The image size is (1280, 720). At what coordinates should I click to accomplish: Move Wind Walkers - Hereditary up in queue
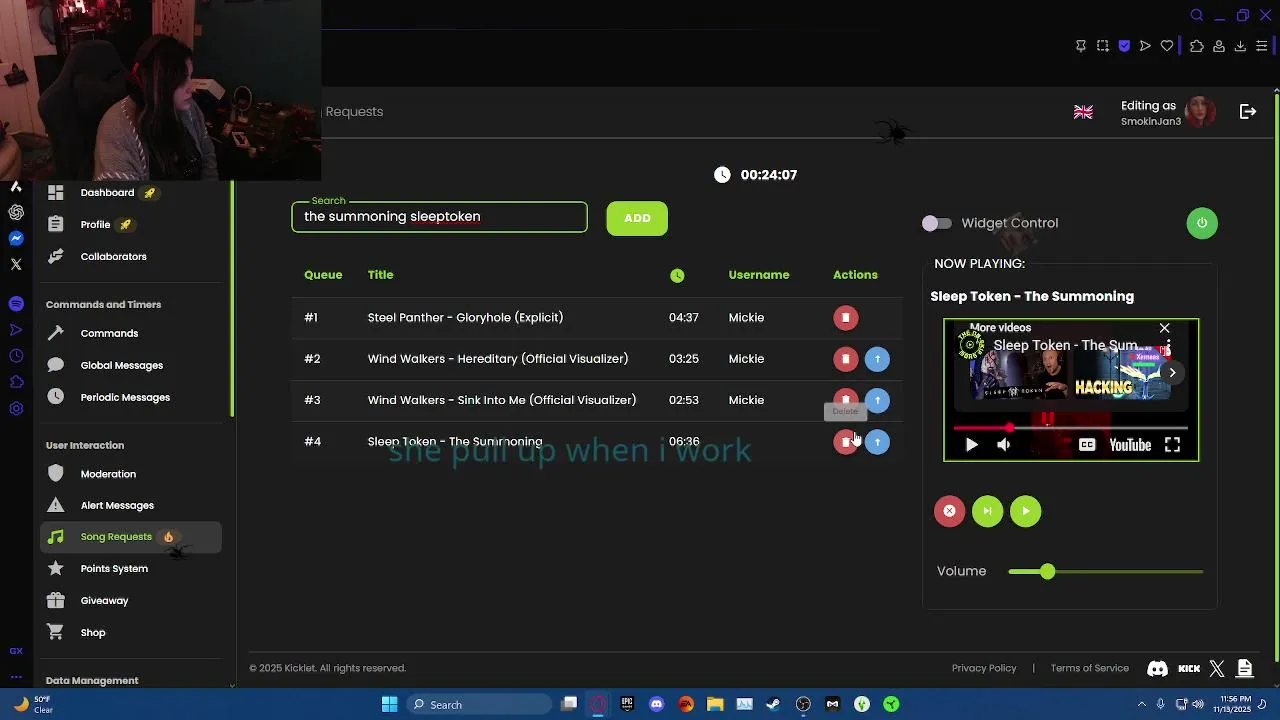[877, 359]
